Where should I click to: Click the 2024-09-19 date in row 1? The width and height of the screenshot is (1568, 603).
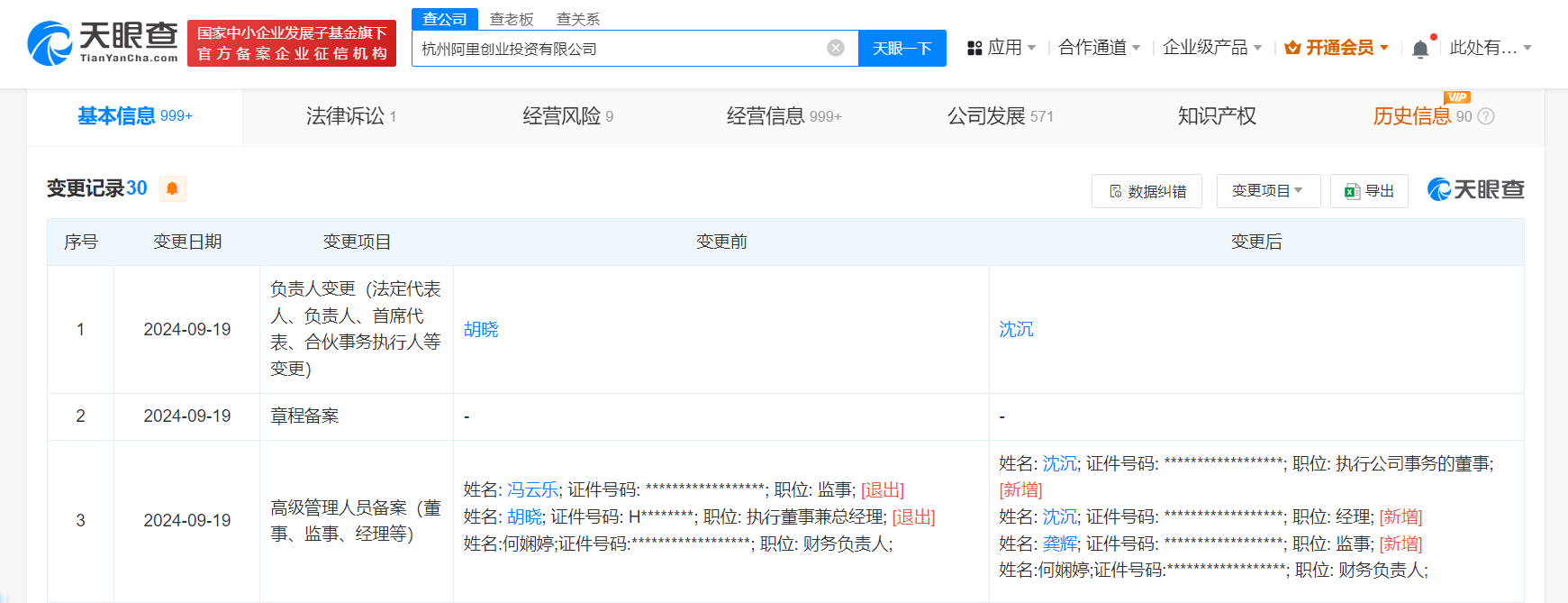tap(187, 330)
